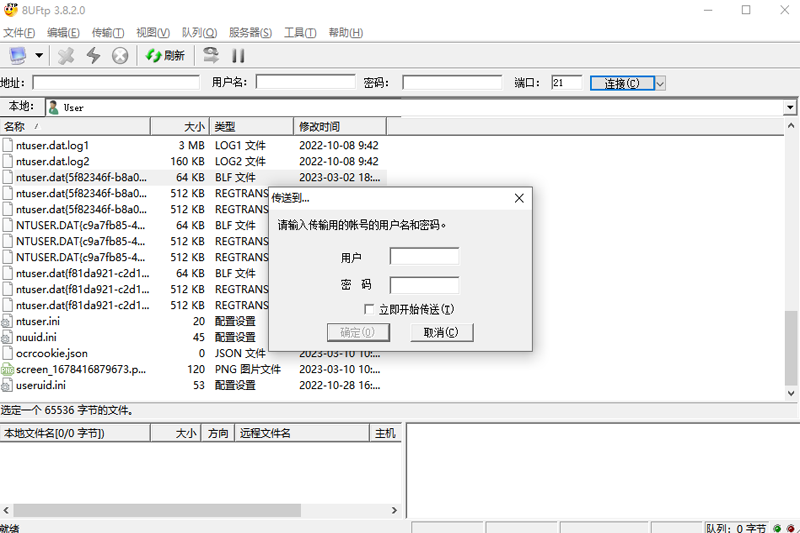Click the pause queue icon
The image size is (800, 533).
(238, 56)
